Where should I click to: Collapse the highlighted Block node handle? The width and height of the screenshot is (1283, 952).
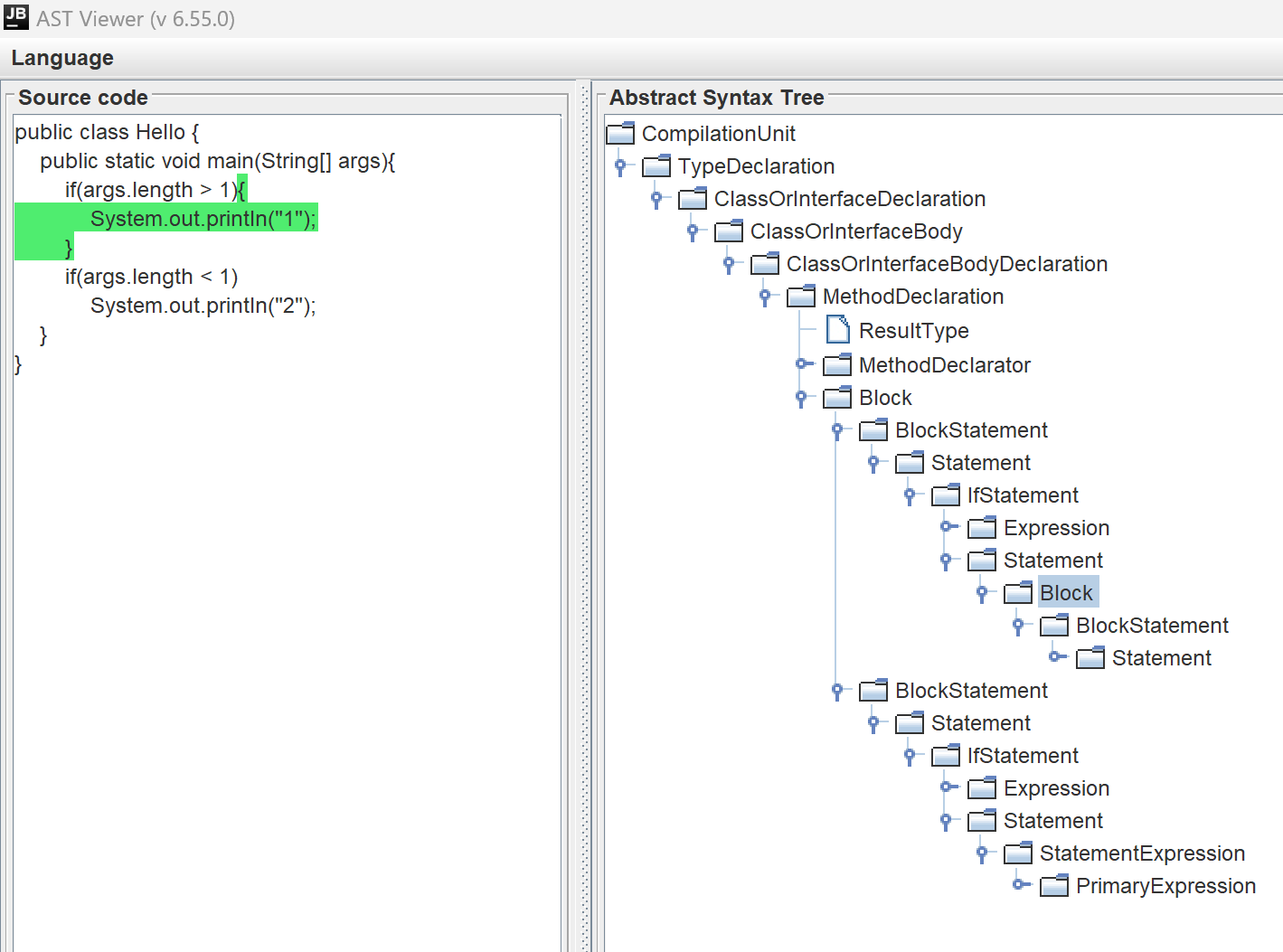982,592
